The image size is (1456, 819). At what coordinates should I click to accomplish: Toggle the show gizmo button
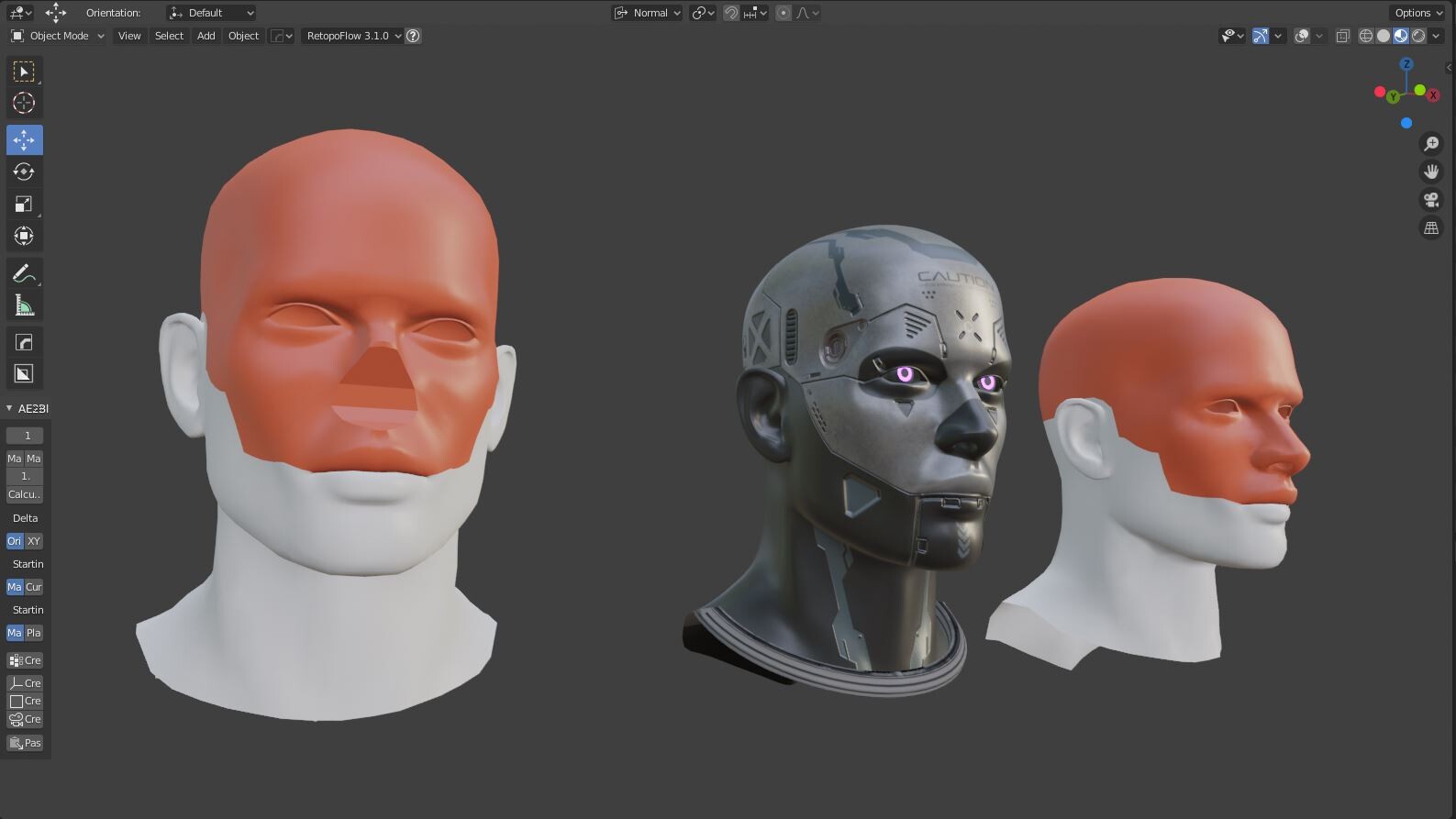(x=1261, y=36)
